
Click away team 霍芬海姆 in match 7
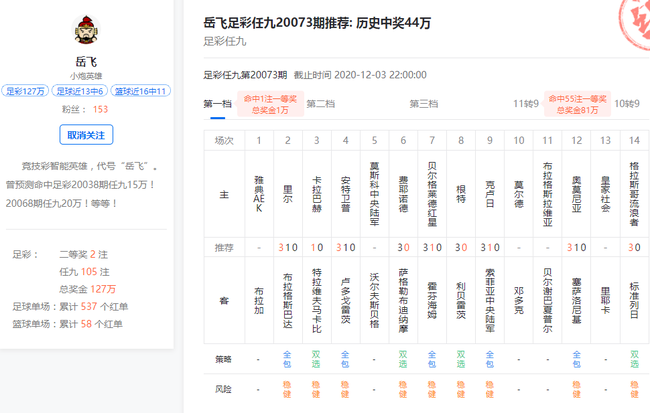pyautogui.click(x=432, y=301)
